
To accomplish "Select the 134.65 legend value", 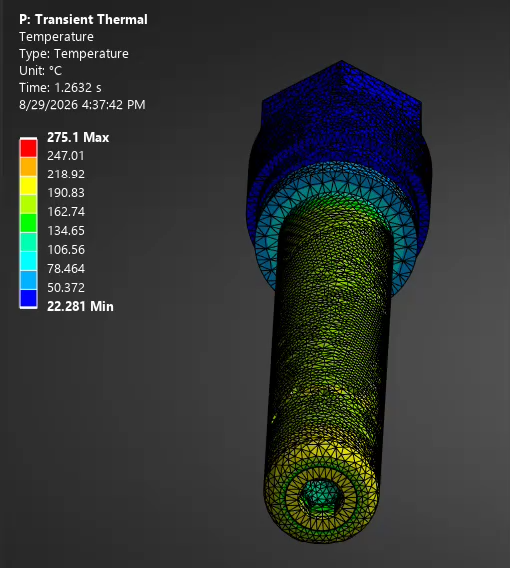I will (x=66, y=231).
